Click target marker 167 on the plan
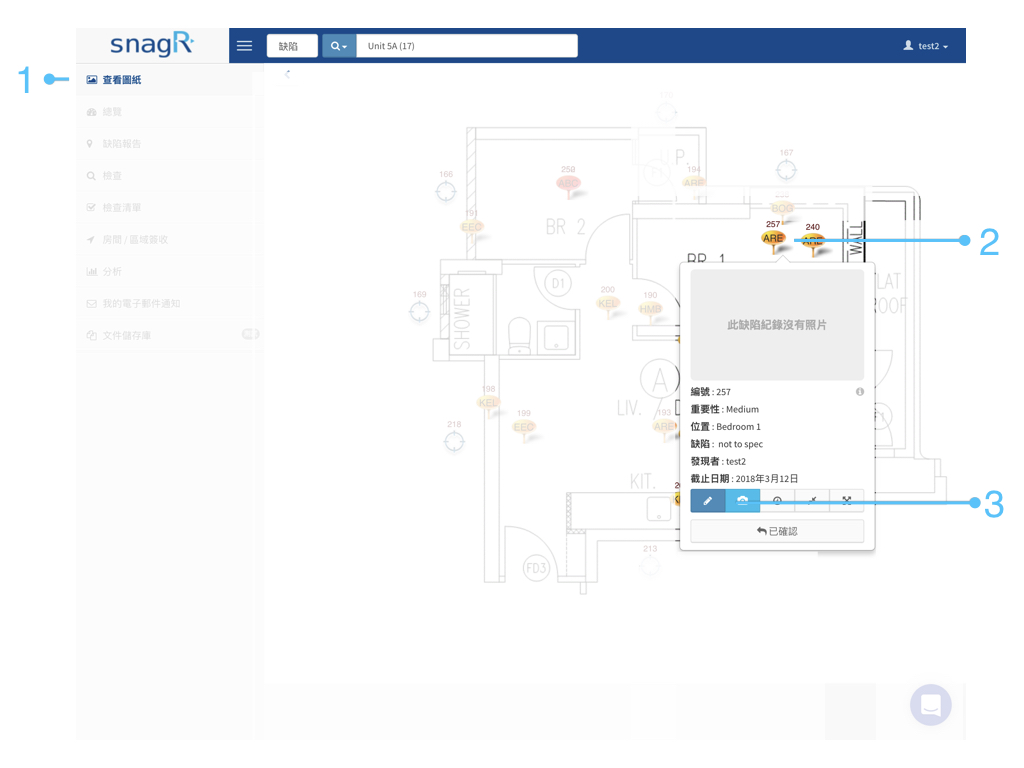Screen dimensions: 1024x768 tap(786, 170)
